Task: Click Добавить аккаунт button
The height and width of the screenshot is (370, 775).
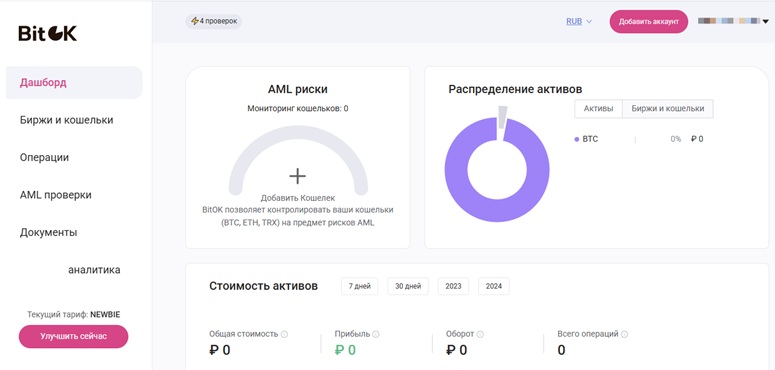Action: tap(648, 22)
